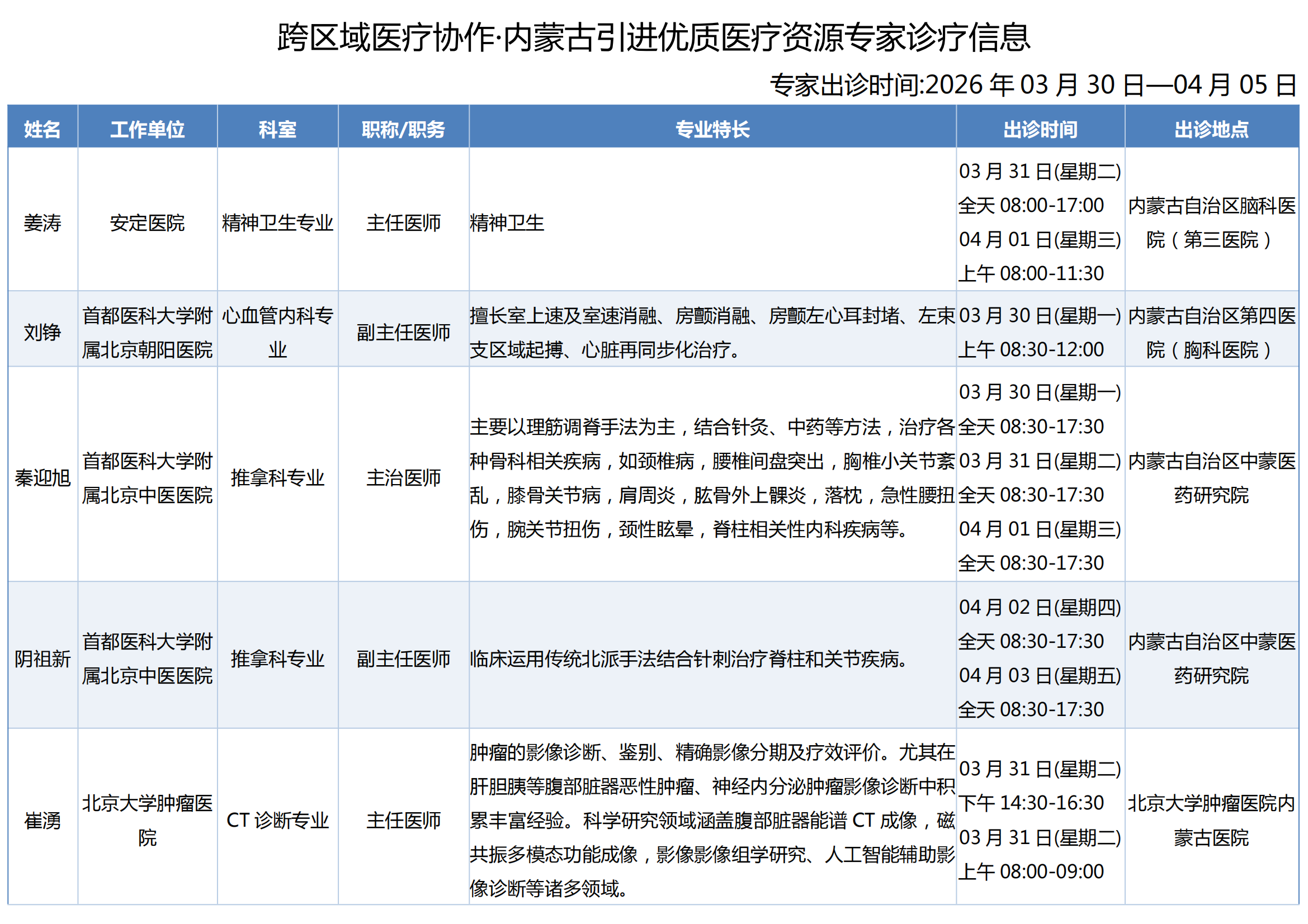This screenshot has height=924, width=1308.
Task: Click the CT 诊断专业 department cell
Action: click(x=277, y=821)
